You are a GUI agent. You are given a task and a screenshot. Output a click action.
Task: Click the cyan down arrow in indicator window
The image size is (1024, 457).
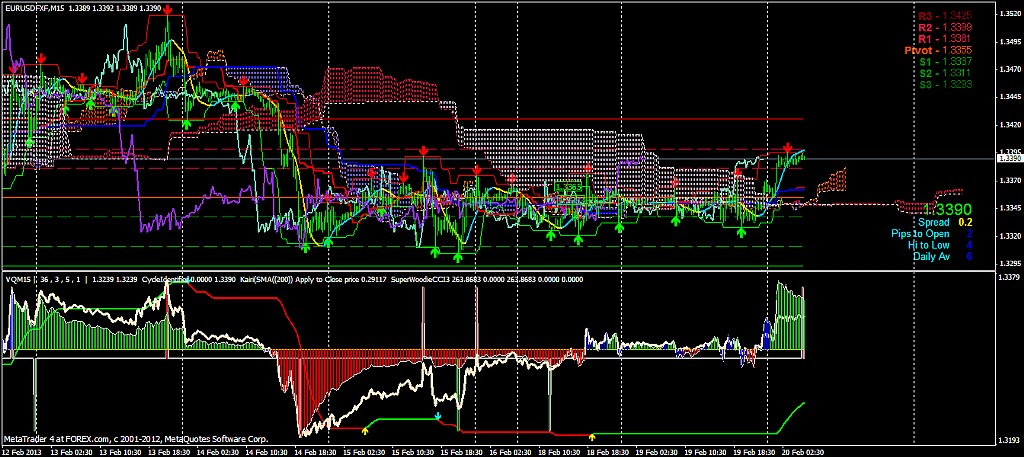click(x=438, y=415)
